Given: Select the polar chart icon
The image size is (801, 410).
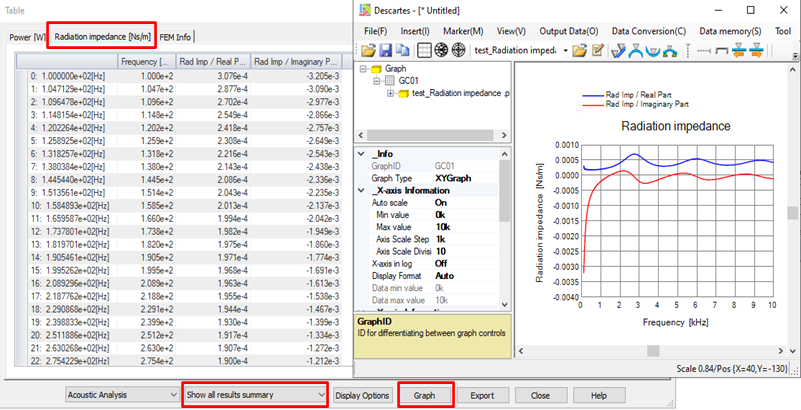Looking at the screenshot, I should [x=441, y=50].
